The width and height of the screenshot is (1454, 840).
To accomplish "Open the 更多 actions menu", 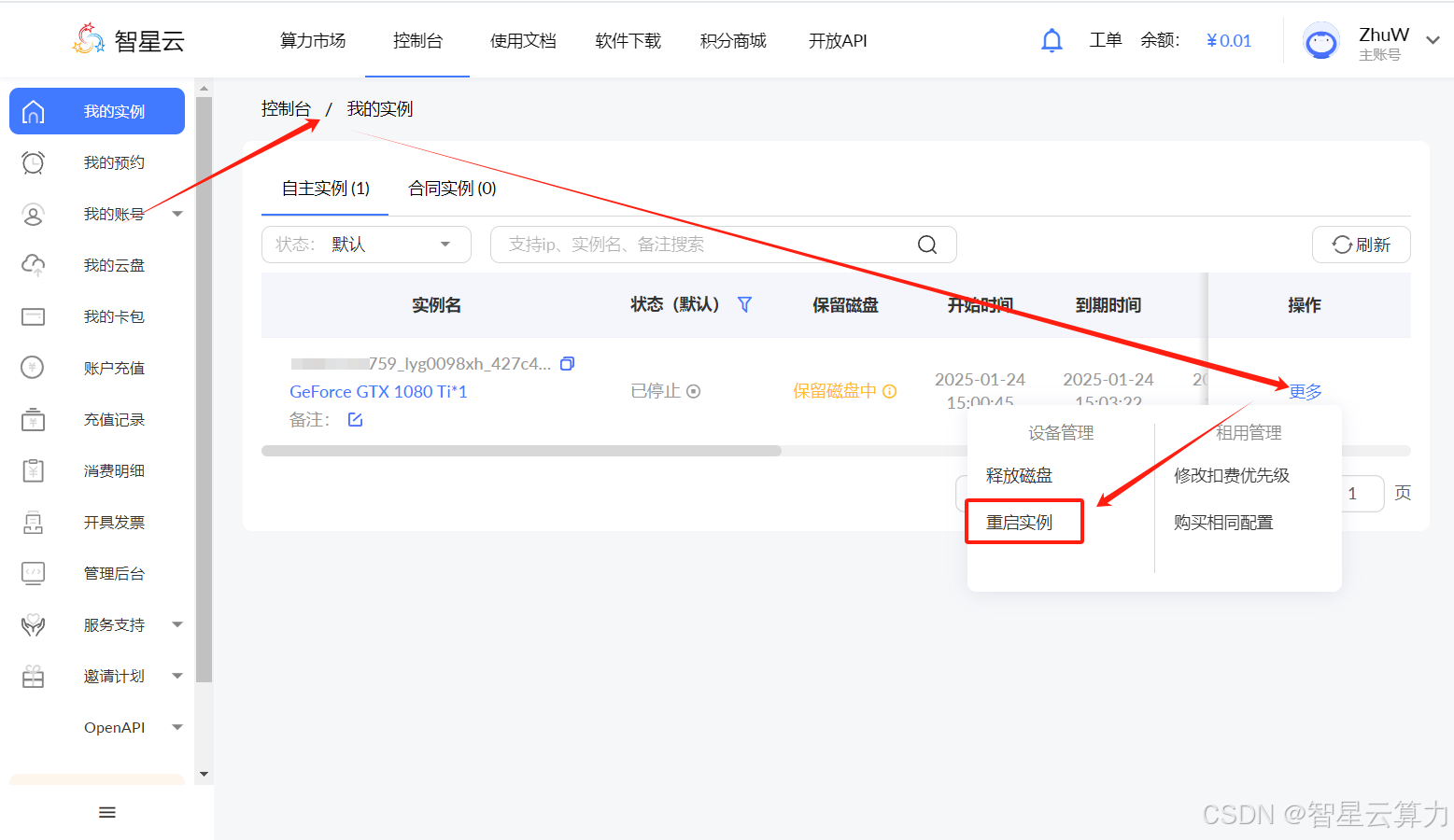I will click(1306, 391).
